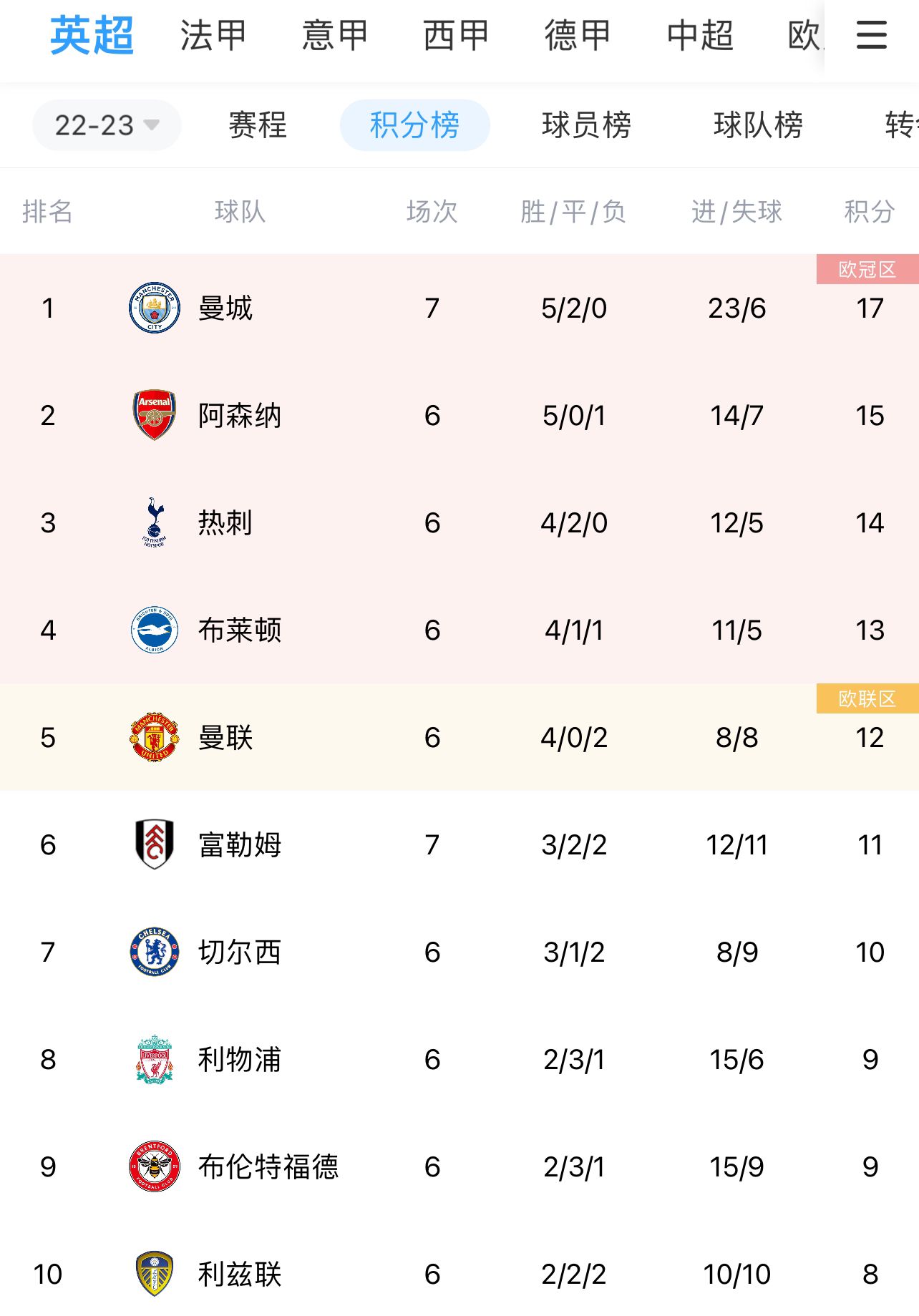Tap the Manchester City crest
This screenshot has height=1316, width=919.
click(x=155, y=308)
